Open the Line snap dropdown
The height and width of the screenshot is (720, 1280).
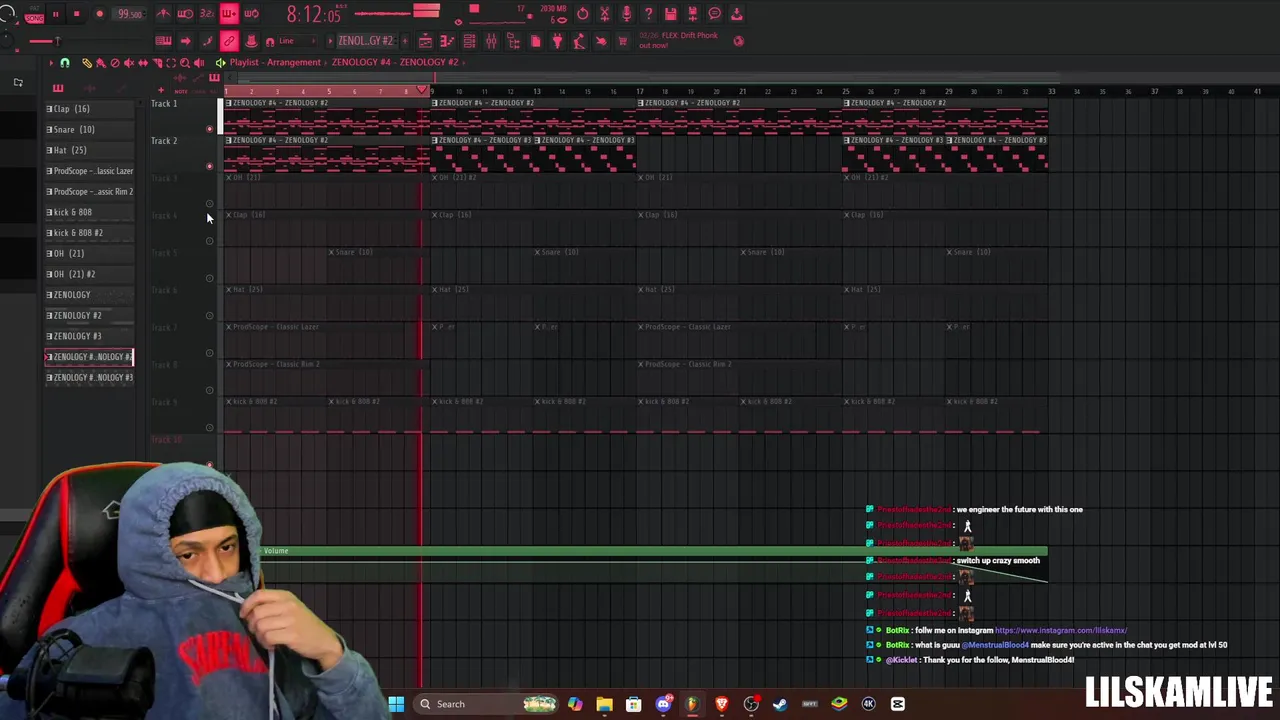click(x=295, y=41)
